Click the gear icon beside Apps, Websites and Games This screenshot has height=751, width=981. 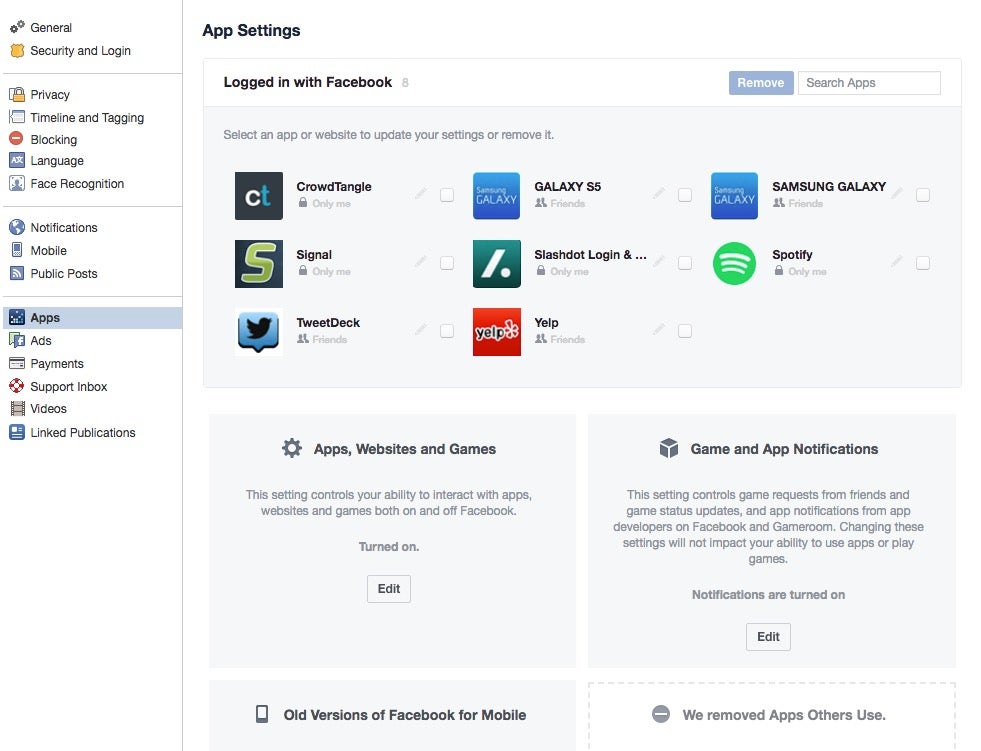(292, 448)
